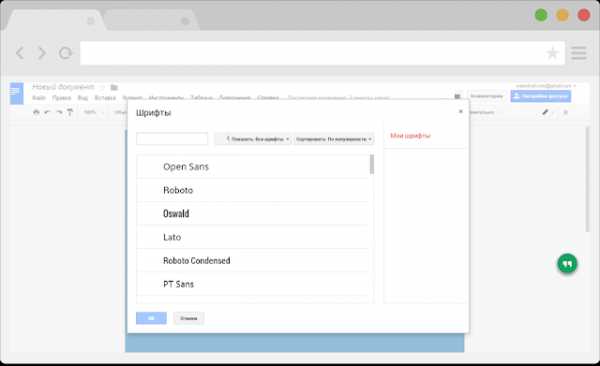Click the Мои шрифты heading
Image resolution: width=600 pixels, height=366 pixels.
tap(410, 136)
